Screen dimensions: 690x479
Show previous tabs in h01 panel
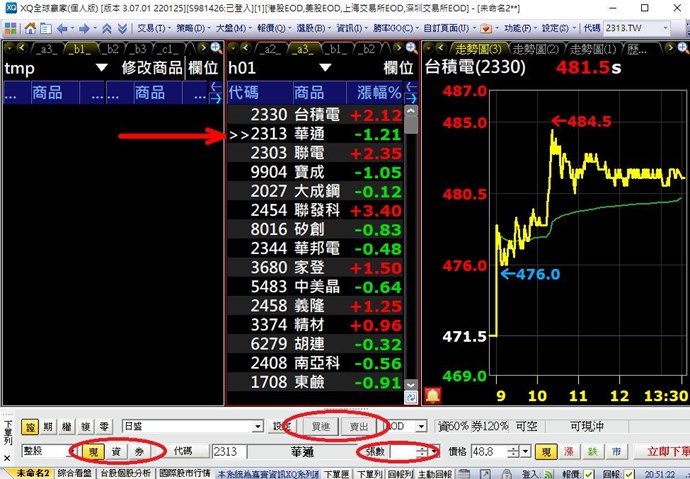coord(246,48)
